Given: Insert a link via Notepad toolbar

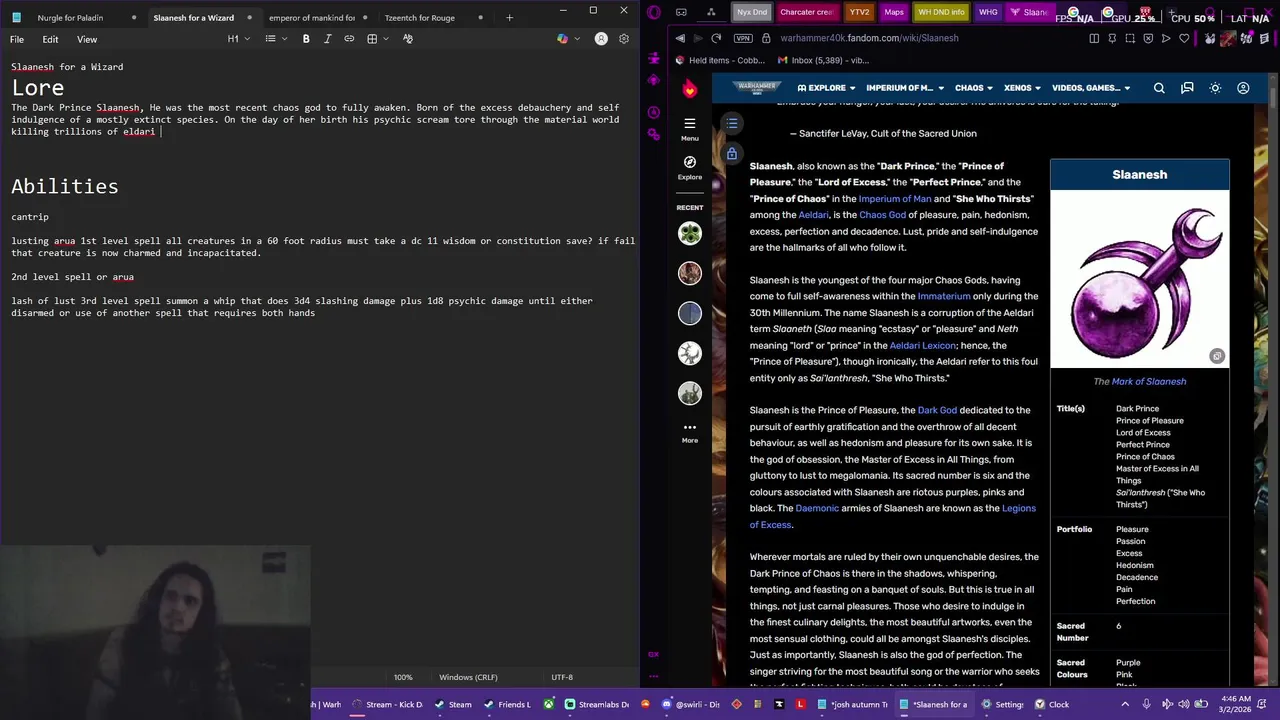Looking at the screenshot, I should point(349,39).
